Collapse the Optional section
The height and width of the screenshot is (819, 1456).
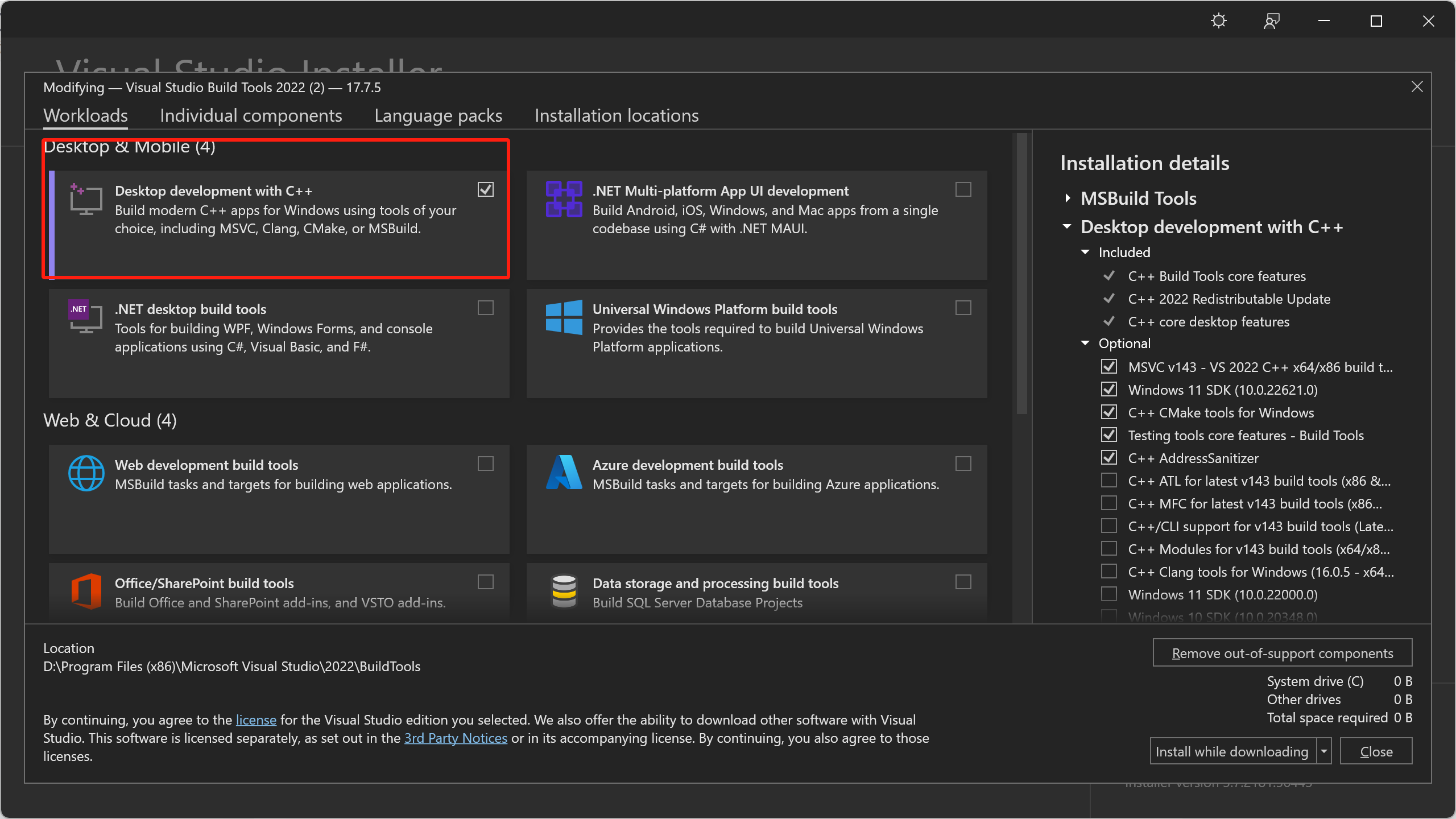1085,343
